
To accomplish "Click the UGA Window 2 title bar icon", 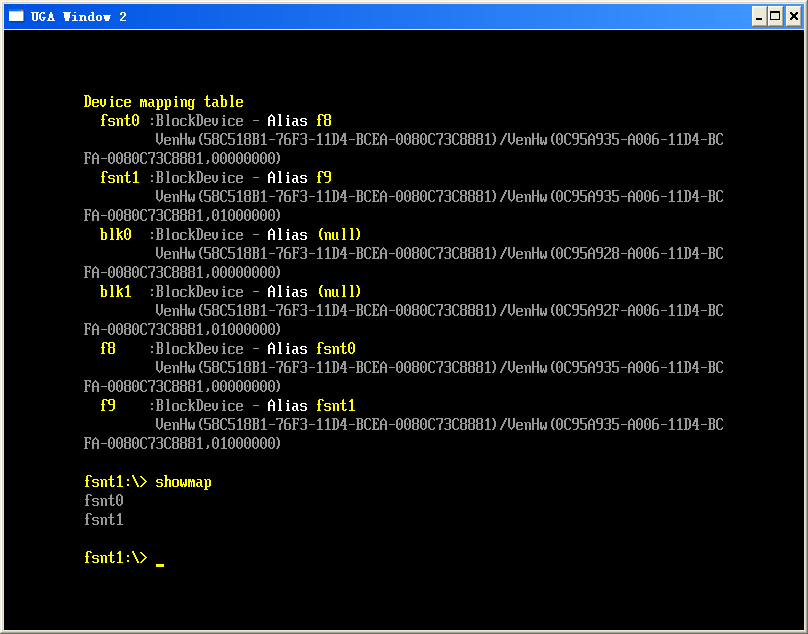I will (16, 16).
